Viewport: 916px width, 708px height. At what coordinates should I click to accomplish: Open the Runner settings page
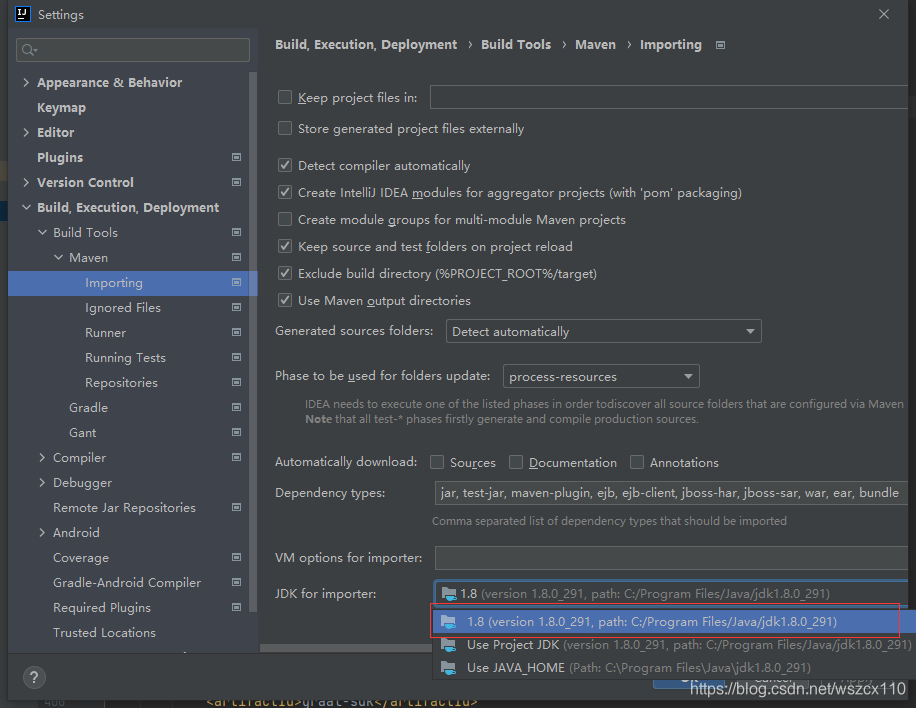[105, 332]
